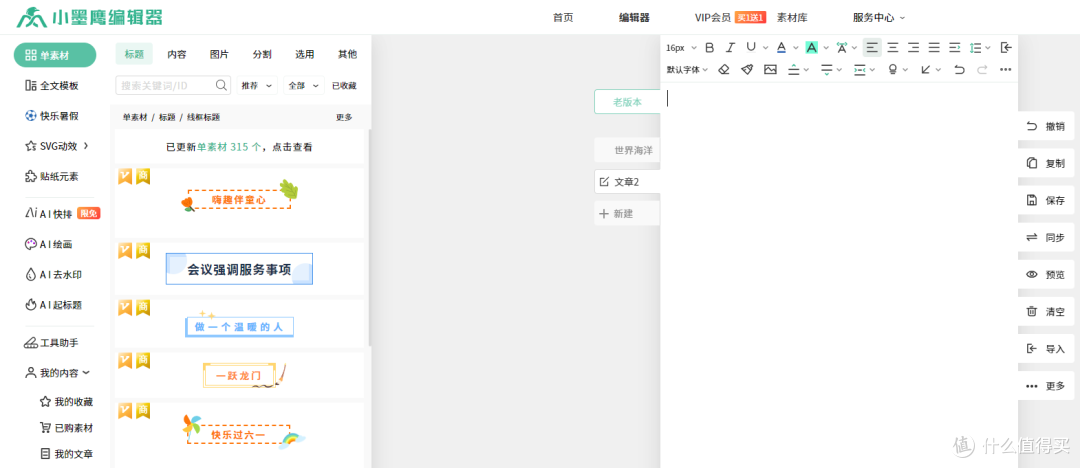The width and height of the screenshot is (1080, 468).
Task: Click the paragraph spacing after icon
Action: (827, 70)
